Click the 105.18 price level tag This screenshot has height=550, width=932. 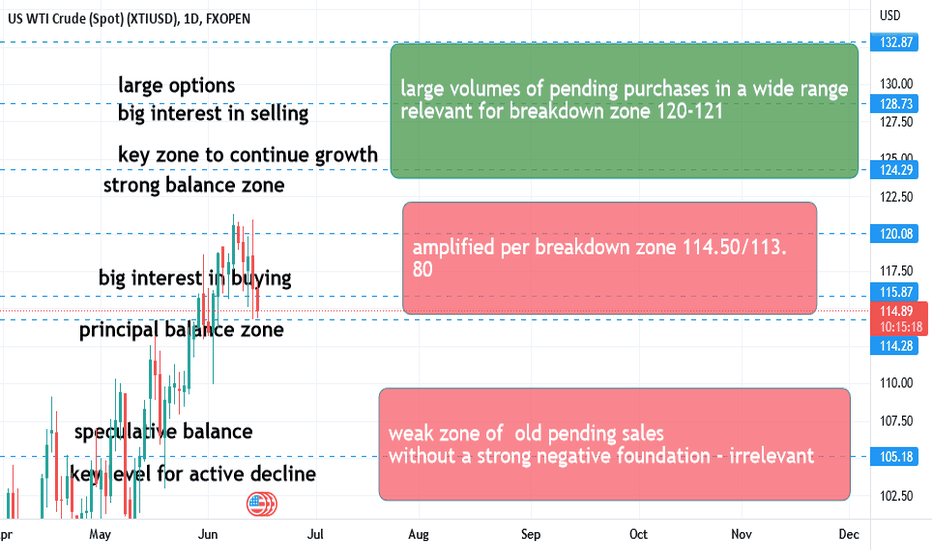(896, 457)
